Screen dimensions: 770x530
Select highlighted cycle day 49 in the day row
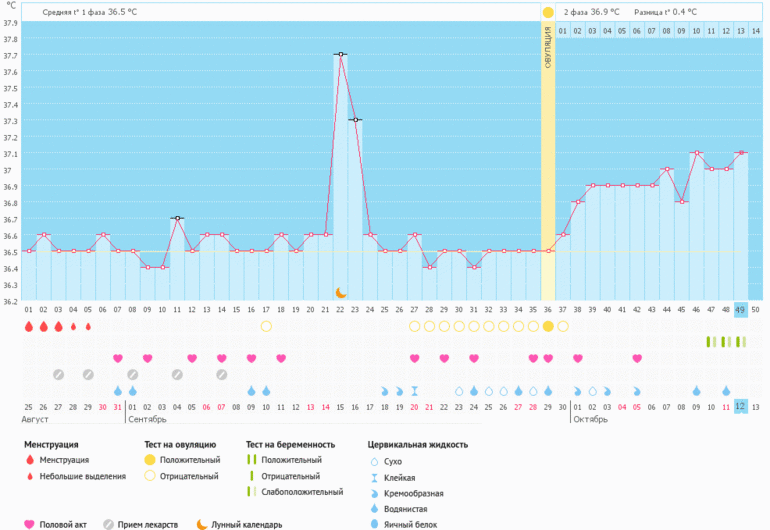(740, 310)
